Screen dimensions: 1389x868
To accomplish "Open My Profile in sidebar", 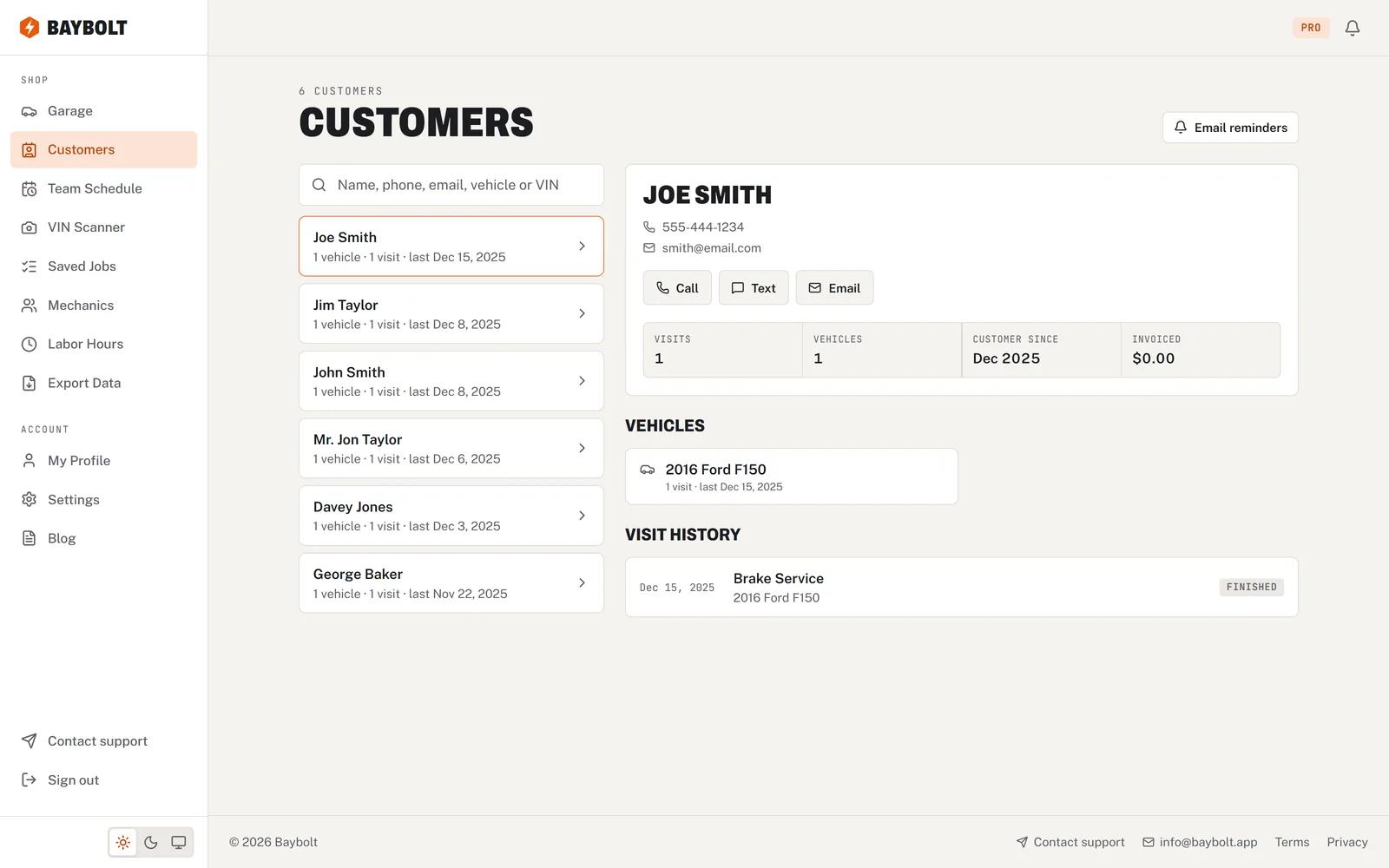I will coord(104,461).
